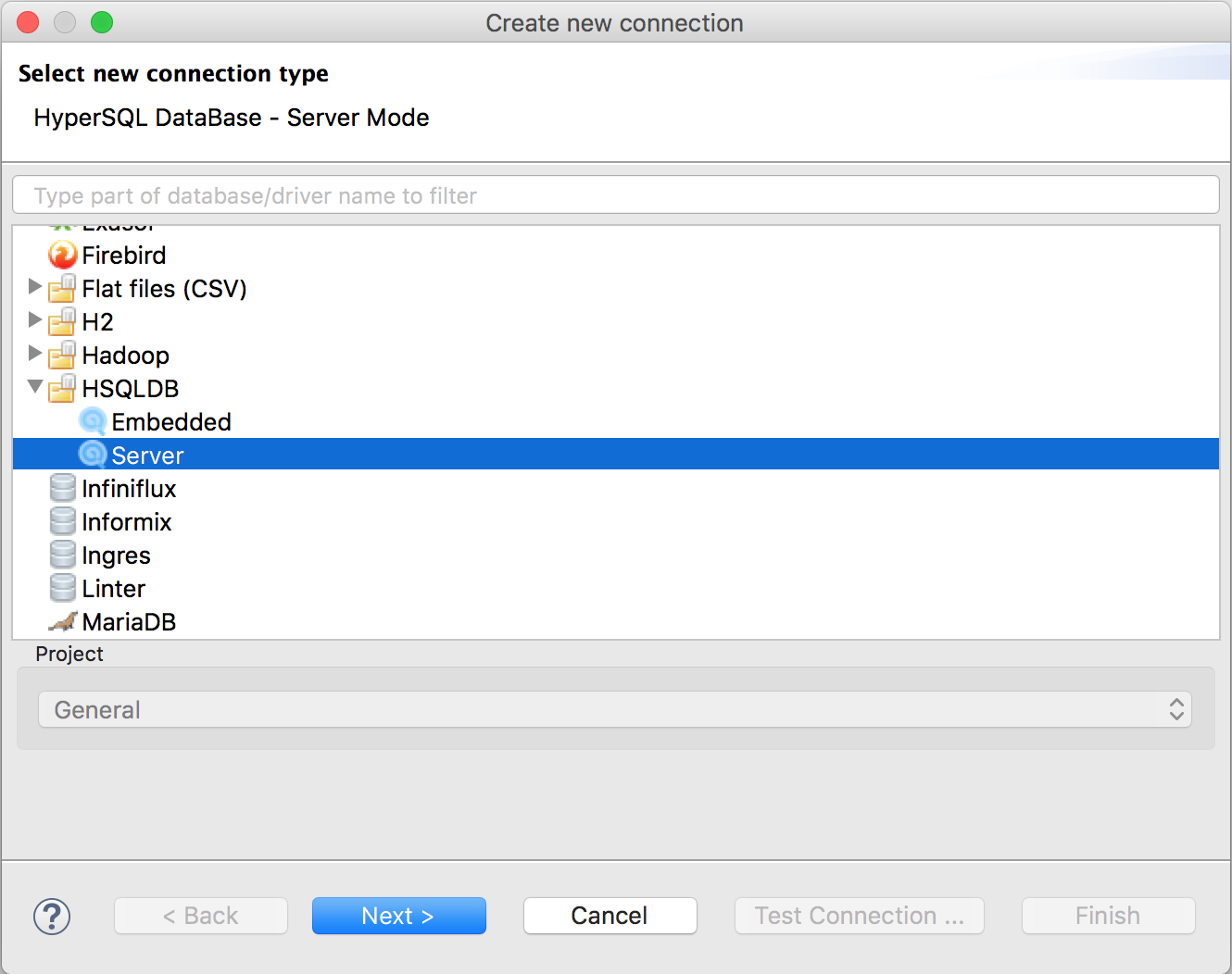The image size is (1232, 974).
Task: Collapse the HSQLDB category
Action: [x=34, y=388]
